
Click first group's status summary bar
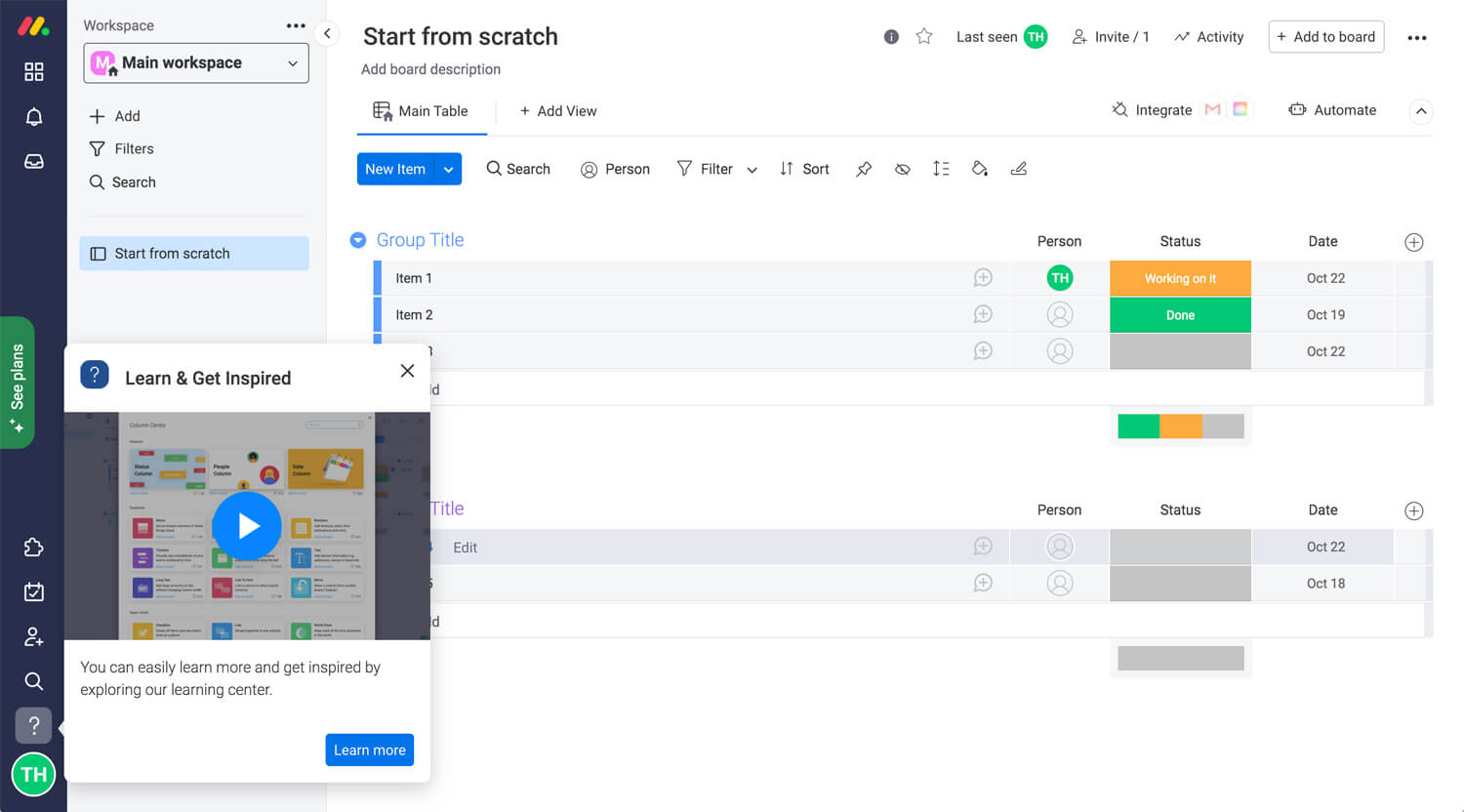tap(1181, 426)
